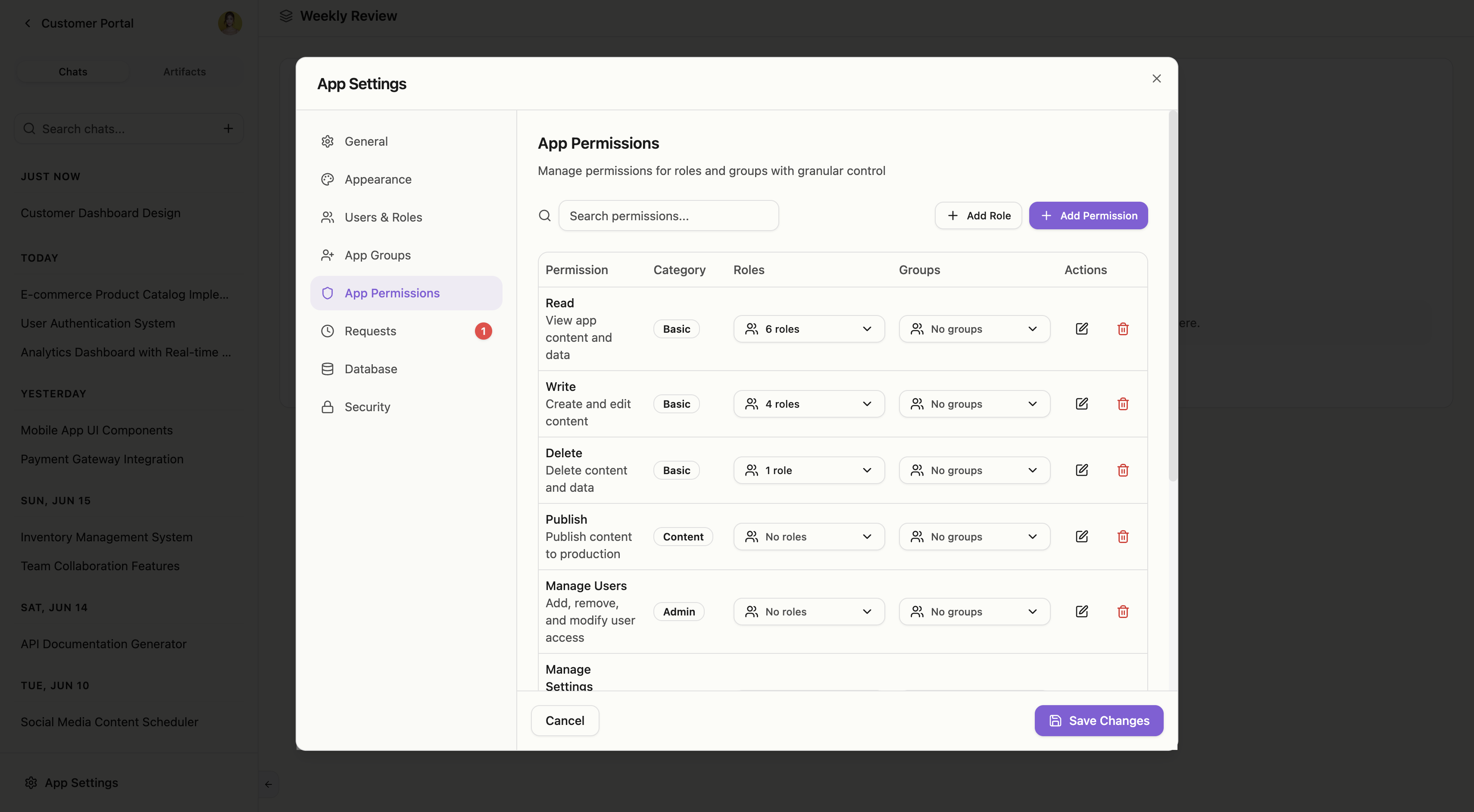Open No groups dropdown in Delete row
This screenshot has height=812, width=1474.
click(974, 470)
